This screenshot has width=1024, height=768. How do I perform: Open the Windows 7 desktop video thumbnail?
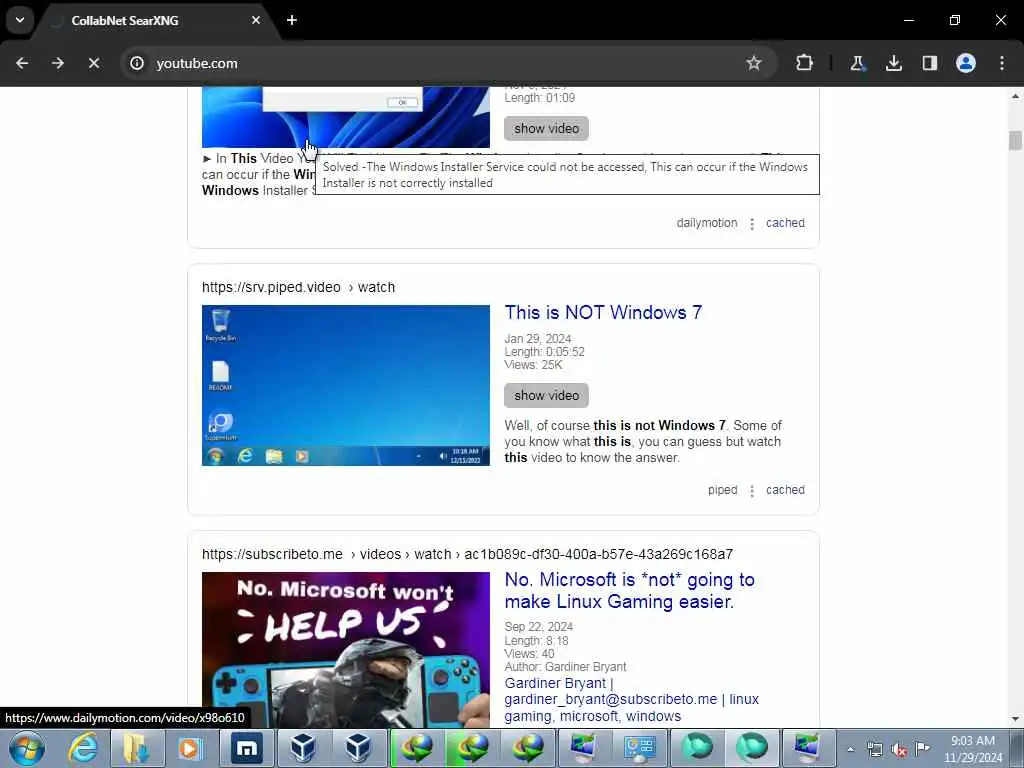(345, 385)
